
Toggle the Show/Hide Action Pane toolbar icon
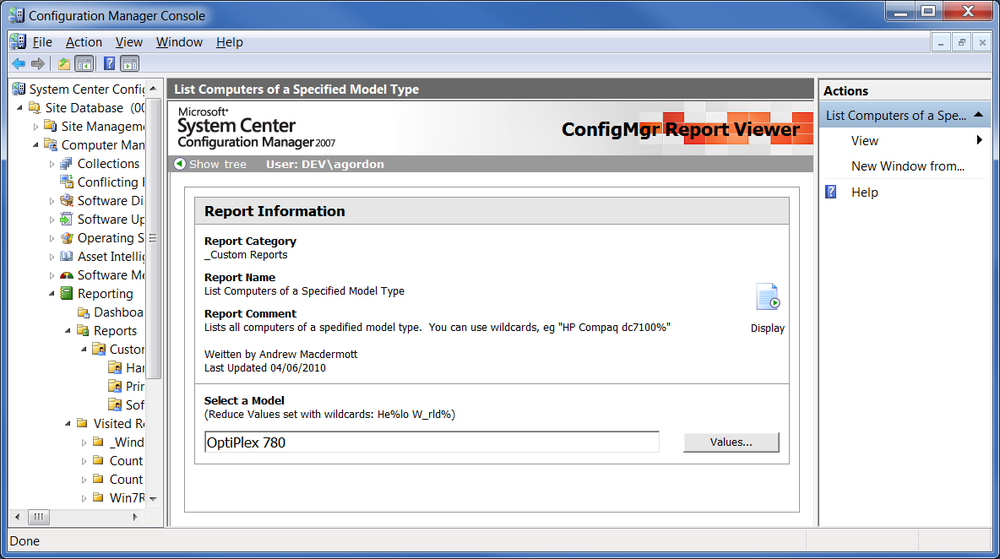coord(129,64)
